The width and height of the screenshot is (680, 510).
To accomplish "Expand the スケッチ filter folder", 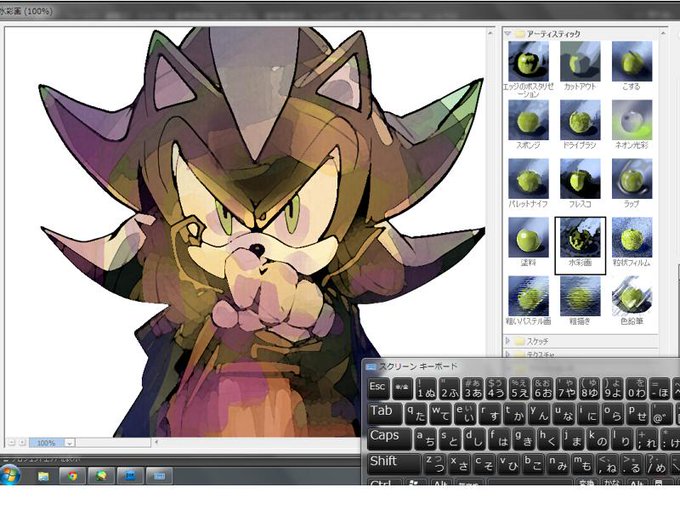I will pos(508,341).
